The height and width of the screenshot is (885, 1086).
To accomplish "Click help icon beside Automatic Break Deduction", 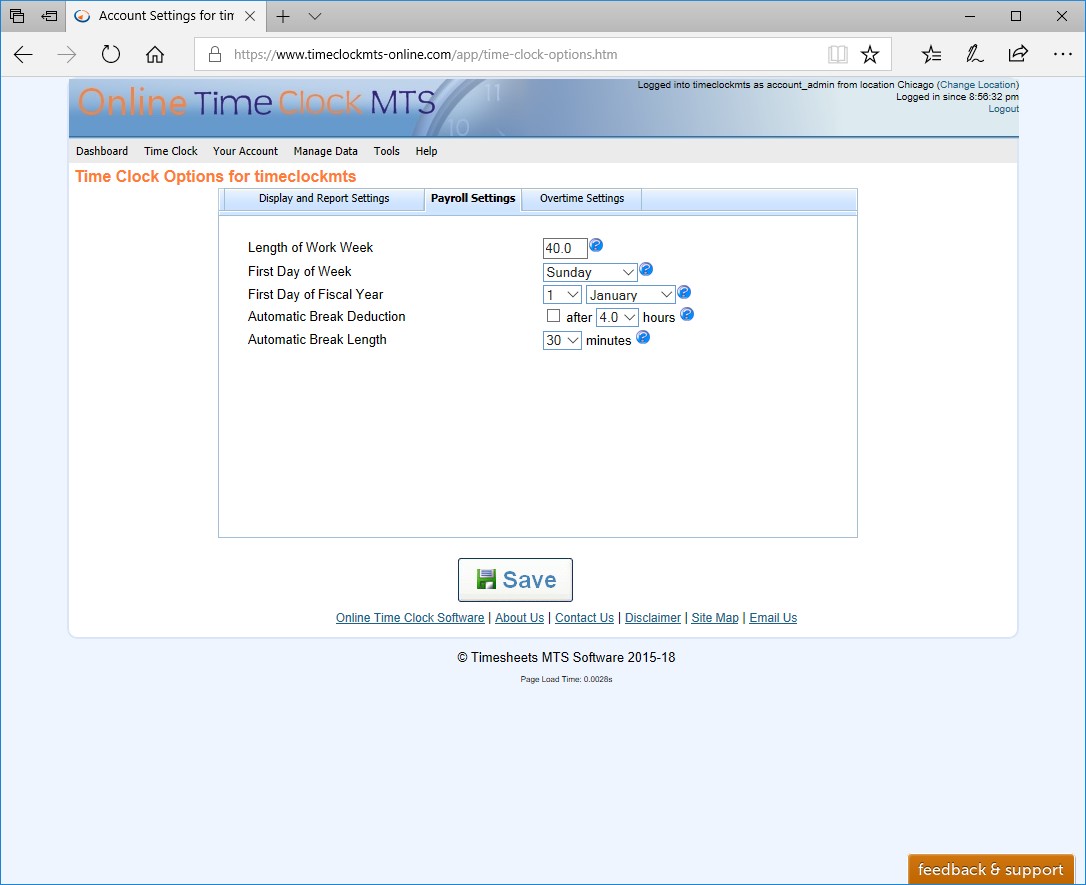I will (x=686, y=314).
